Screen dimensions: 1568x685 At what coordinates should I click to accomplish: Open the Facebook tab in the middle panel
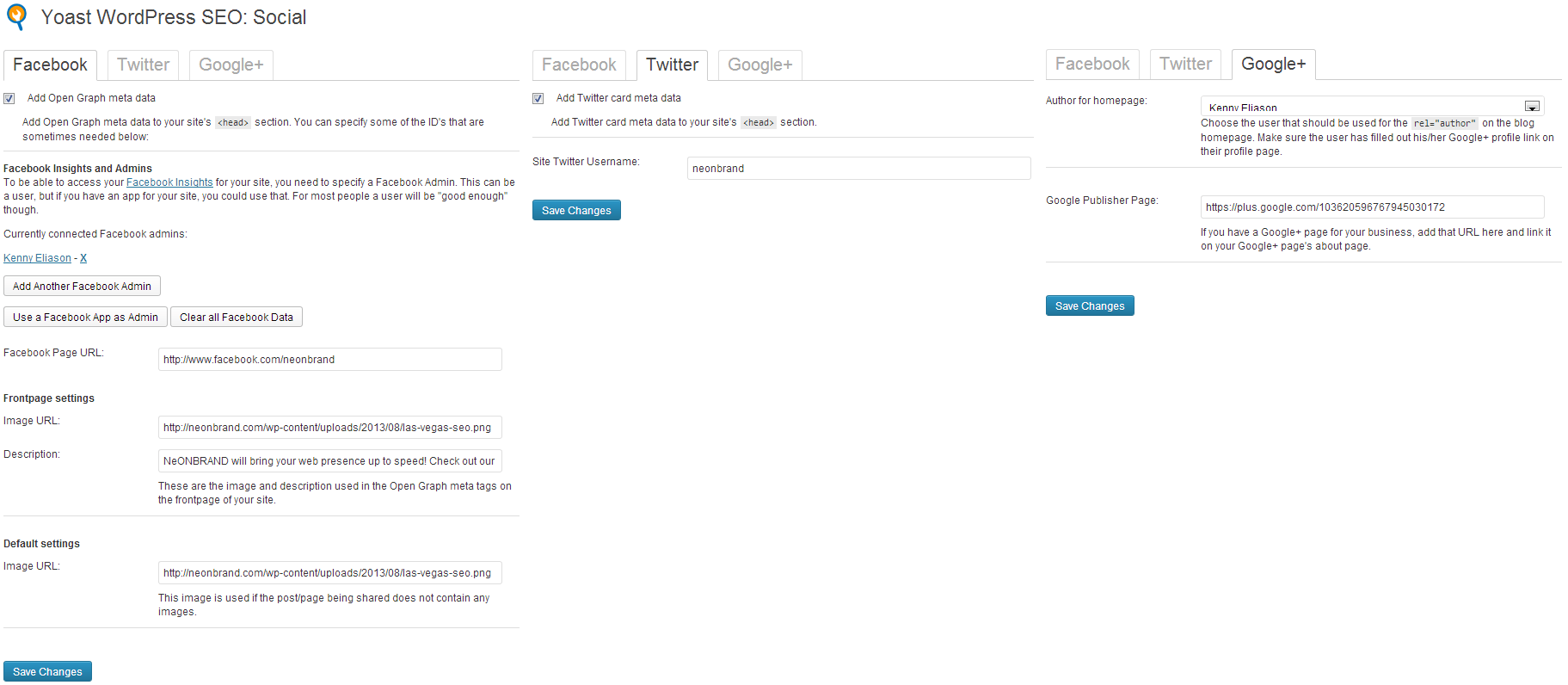579,65
